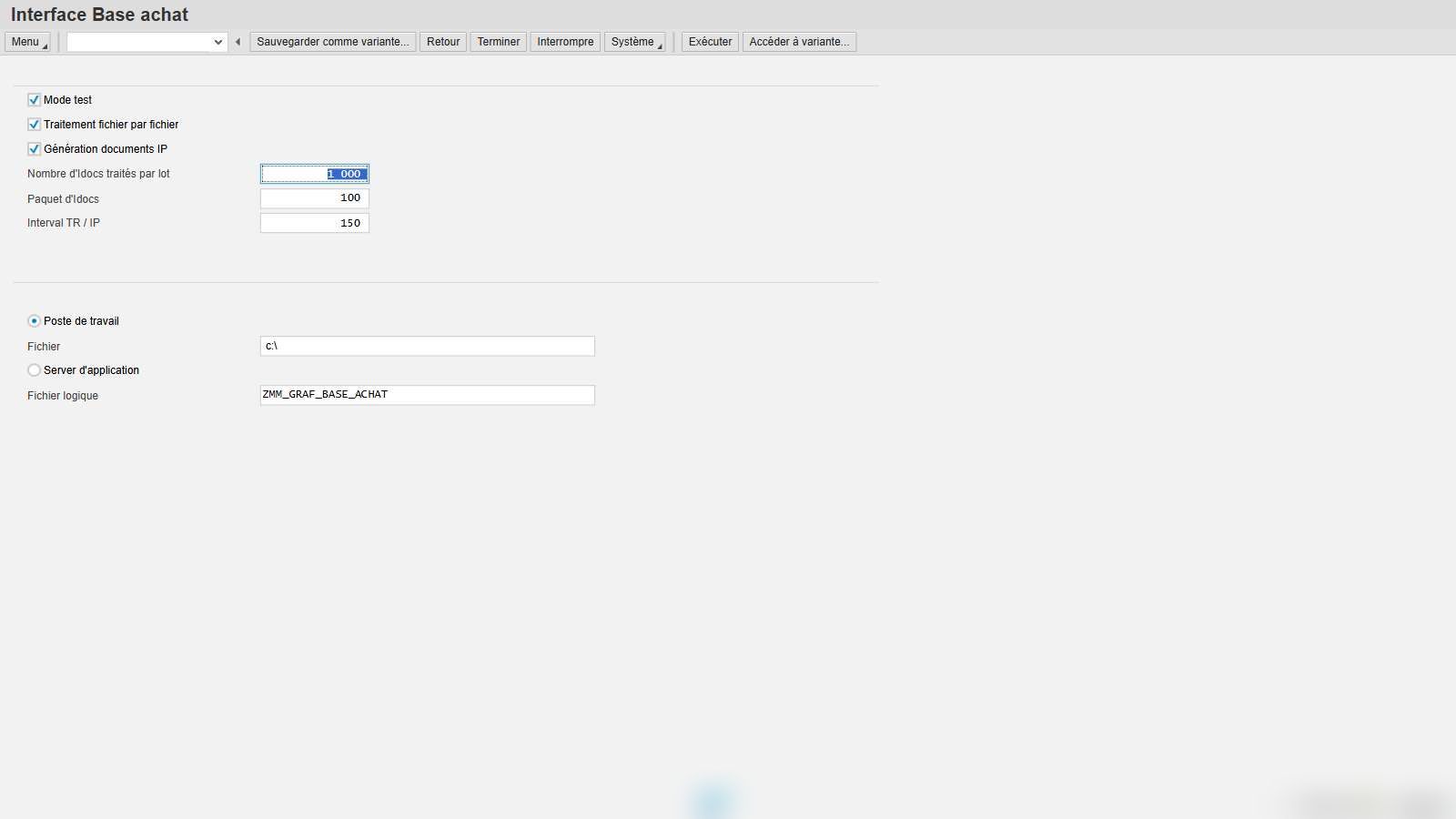
Task: Click the Fichier path input field
Action: pyautogui.click(x=428, y=346)
